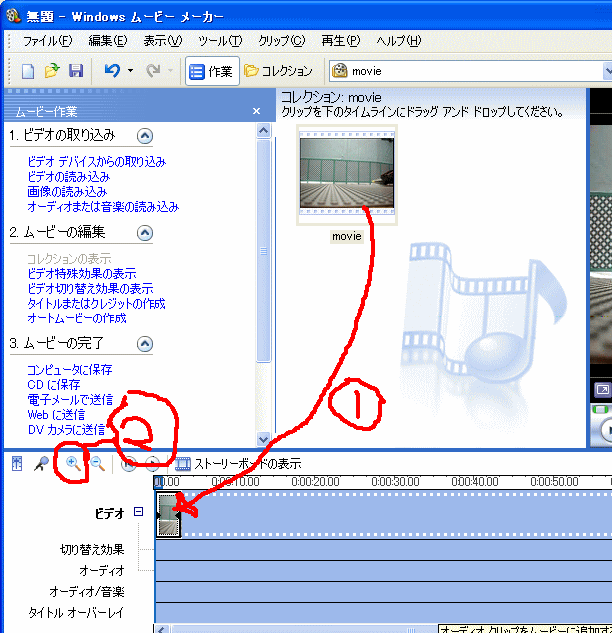Zoom in the timeline with magnifier plus
This screenshot has height=633, width=612.
[73, 464]
